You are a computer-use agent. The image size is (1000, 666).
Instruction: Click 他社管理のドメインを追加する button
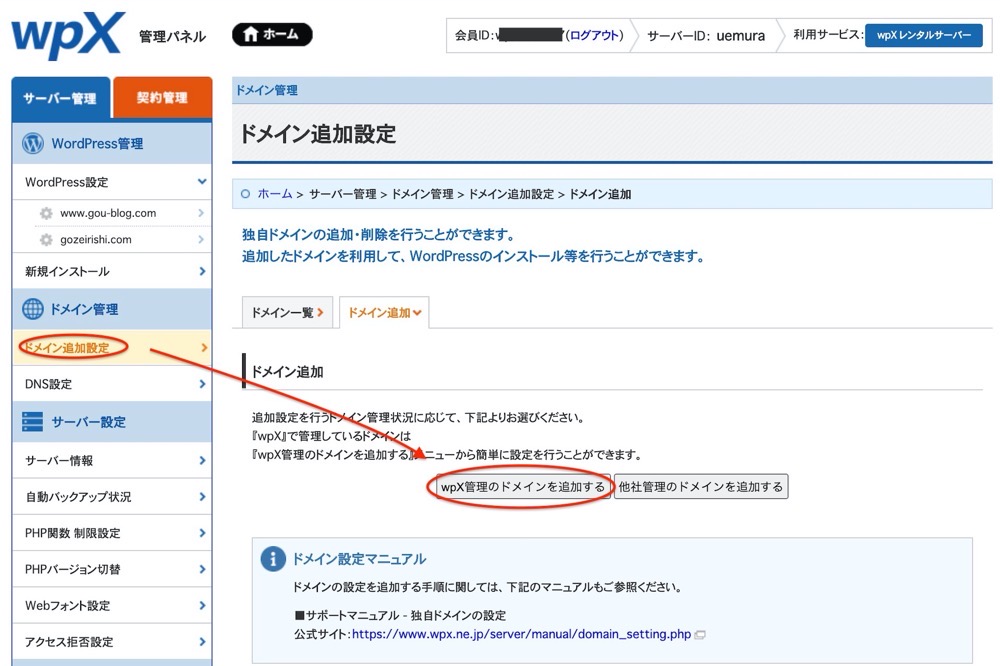click(701, 487)
